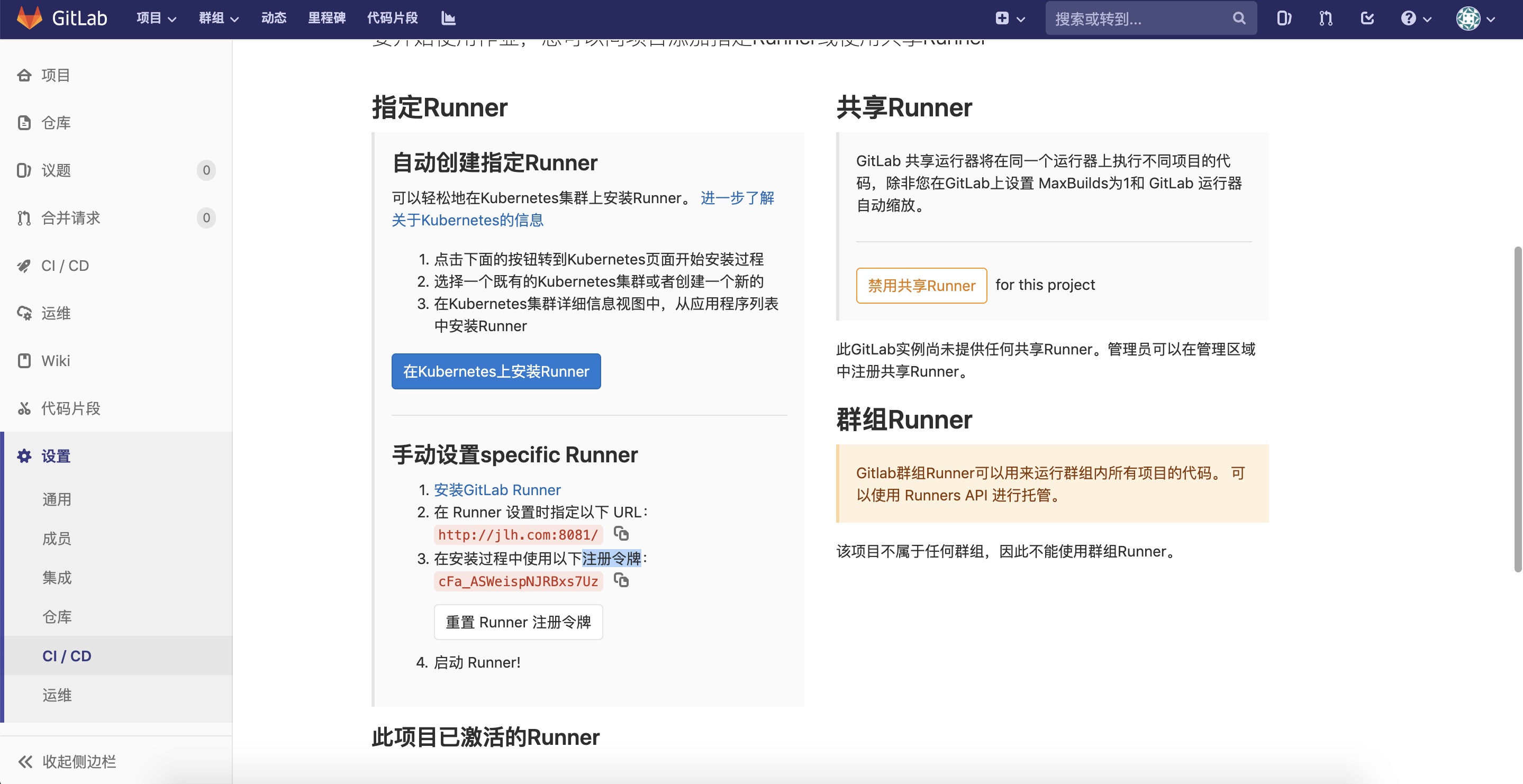
Task: Open the new item plus dropdown
Action: [x=1009, y=19]
